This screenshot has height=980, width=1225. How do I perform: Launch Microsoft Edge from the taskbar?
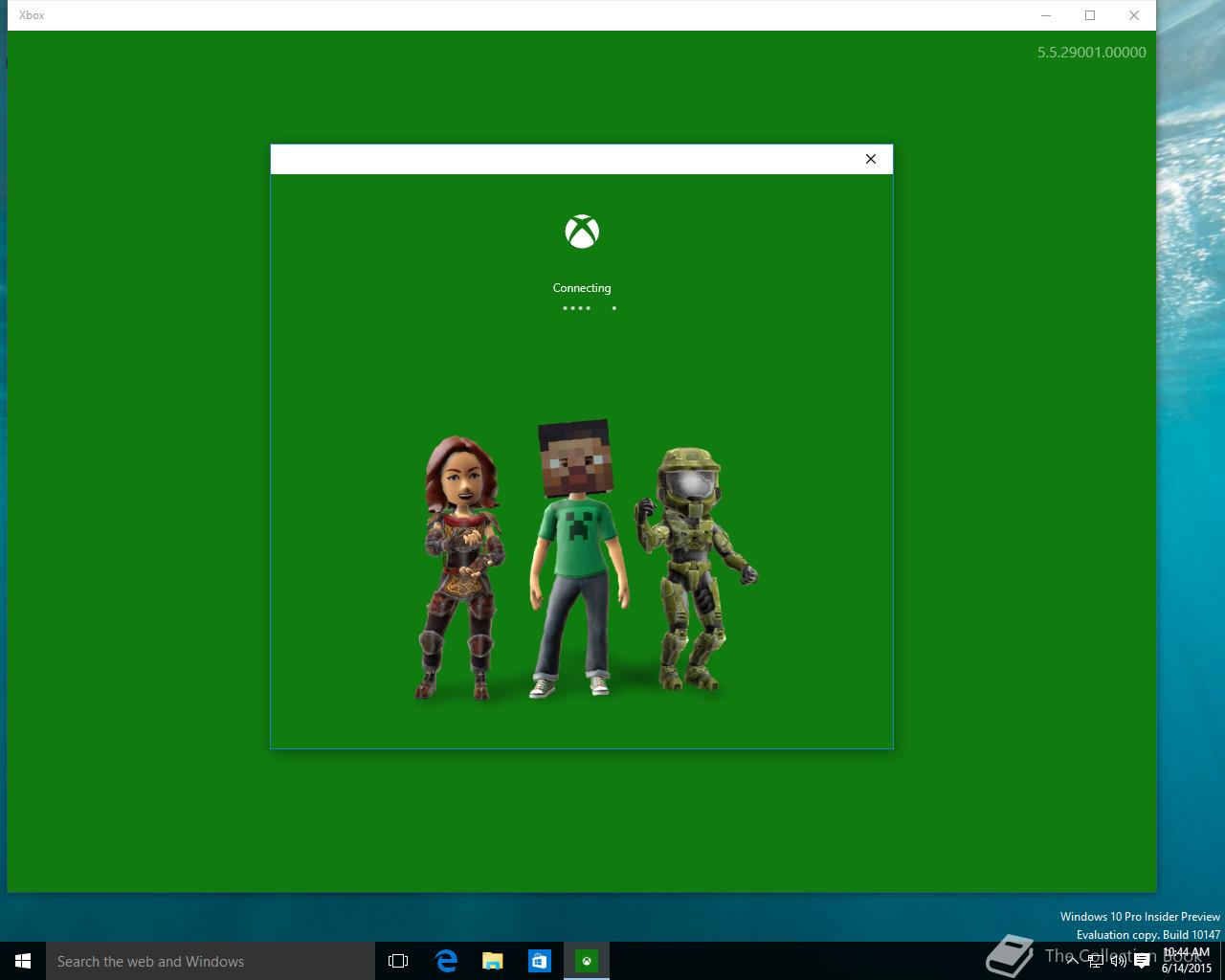click(446, 961)
